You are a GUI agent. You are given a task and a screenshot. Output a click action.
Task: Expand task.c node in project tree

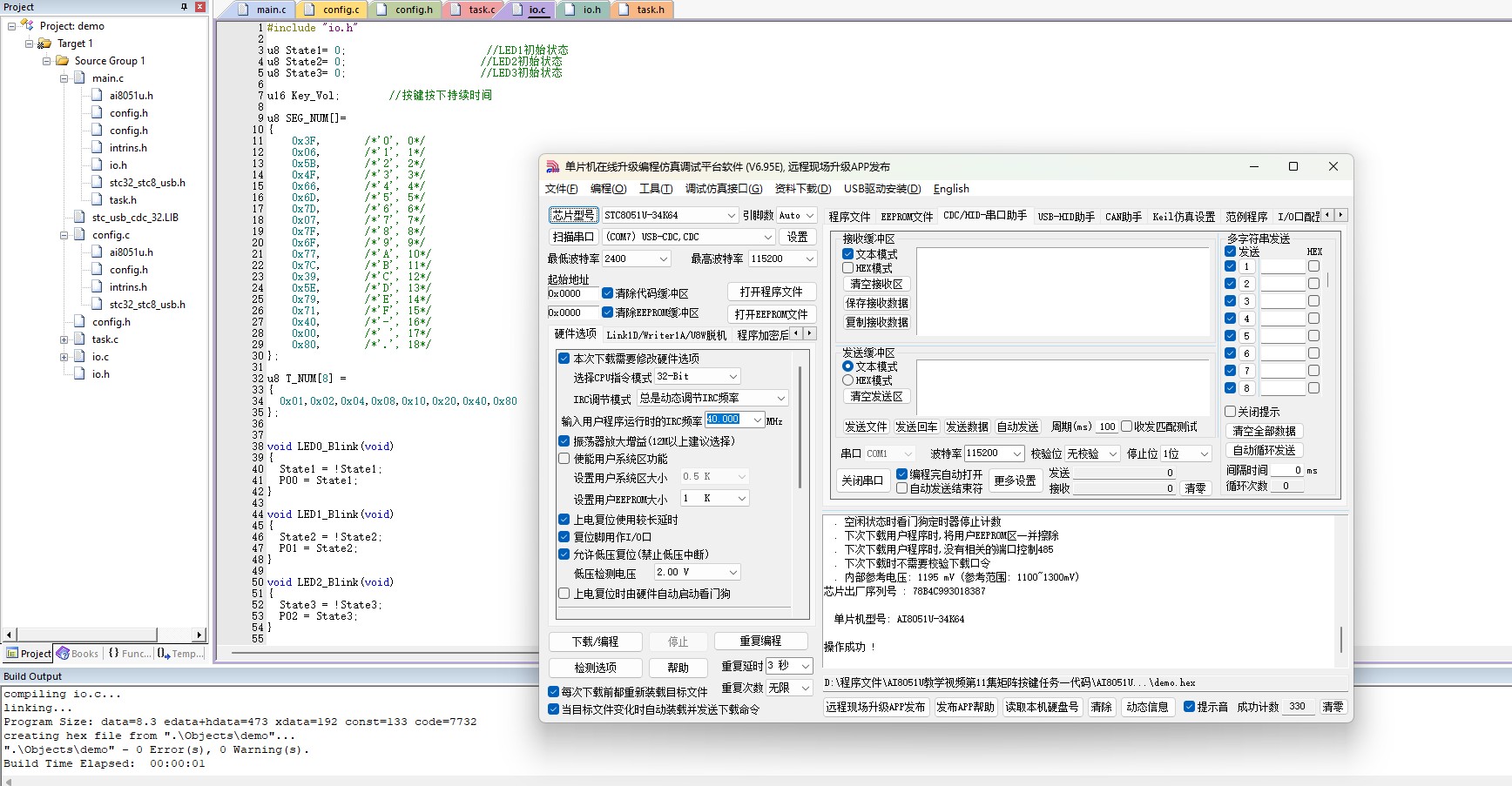pyautogui.click(x=64, y=339)
